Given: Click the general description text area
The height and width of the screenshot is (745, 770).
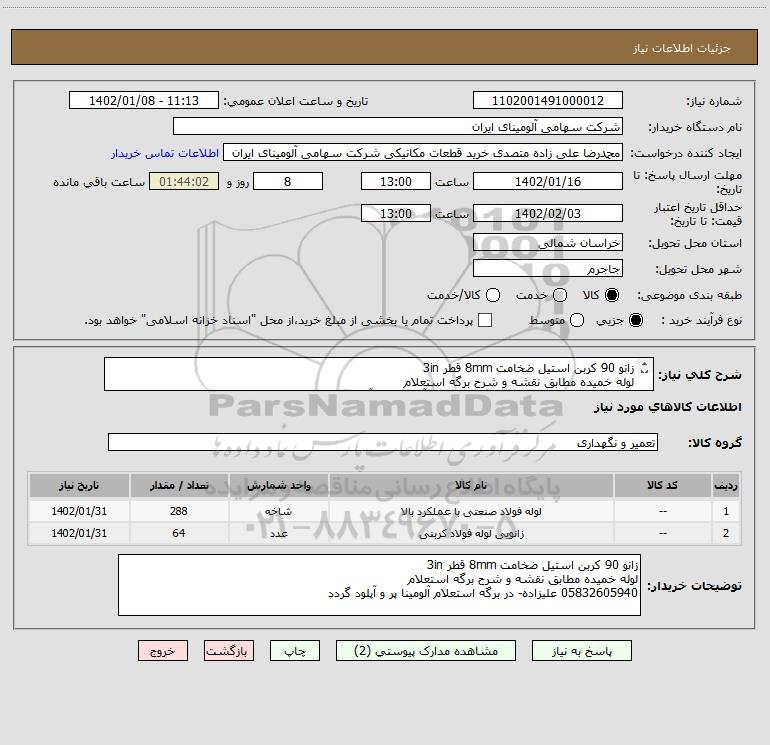Looking at the screenshot, I should 379,375.
